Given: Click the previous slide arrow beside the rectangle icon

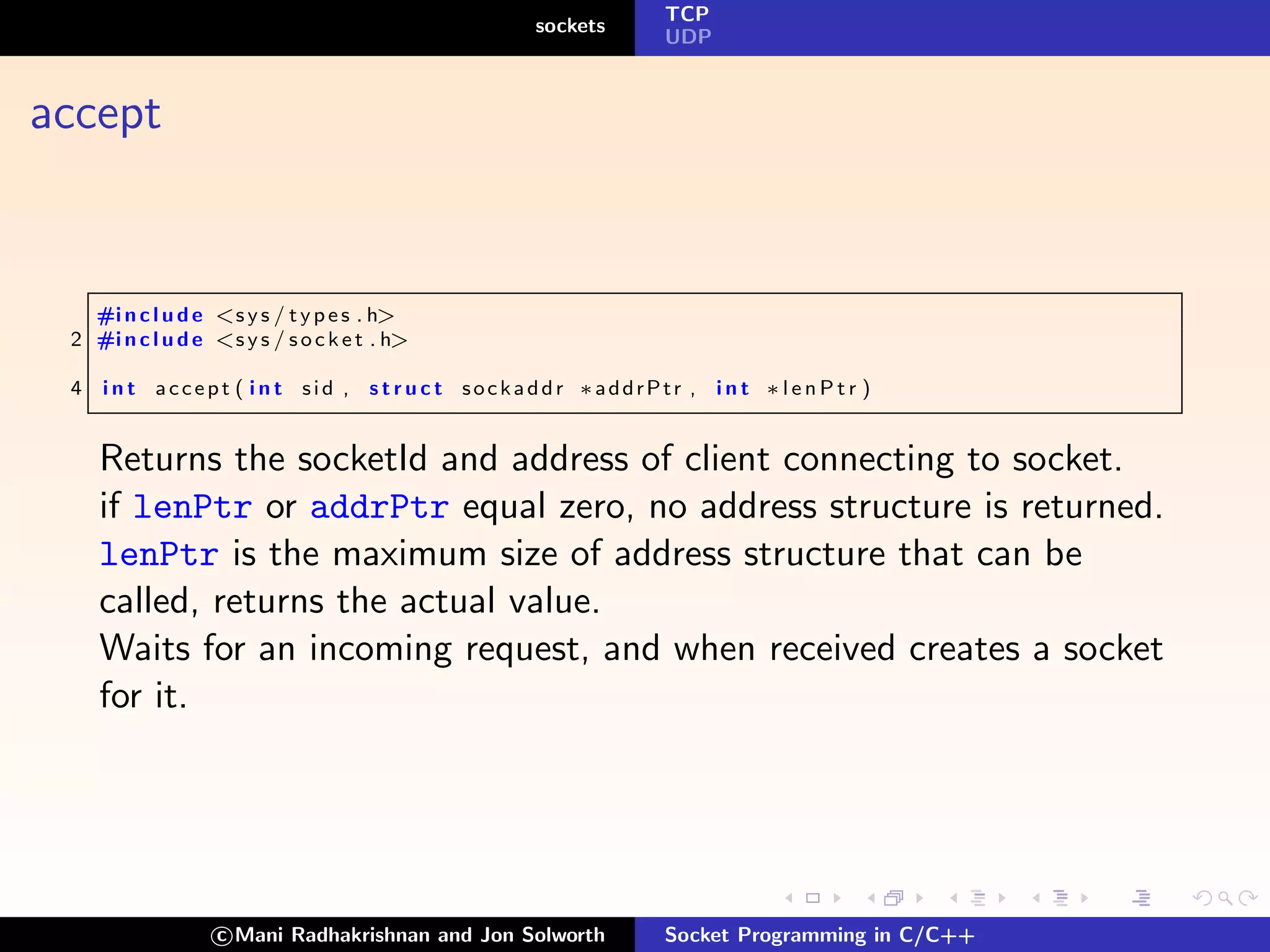Looking at the screenshot, I should tap(789, 898).
